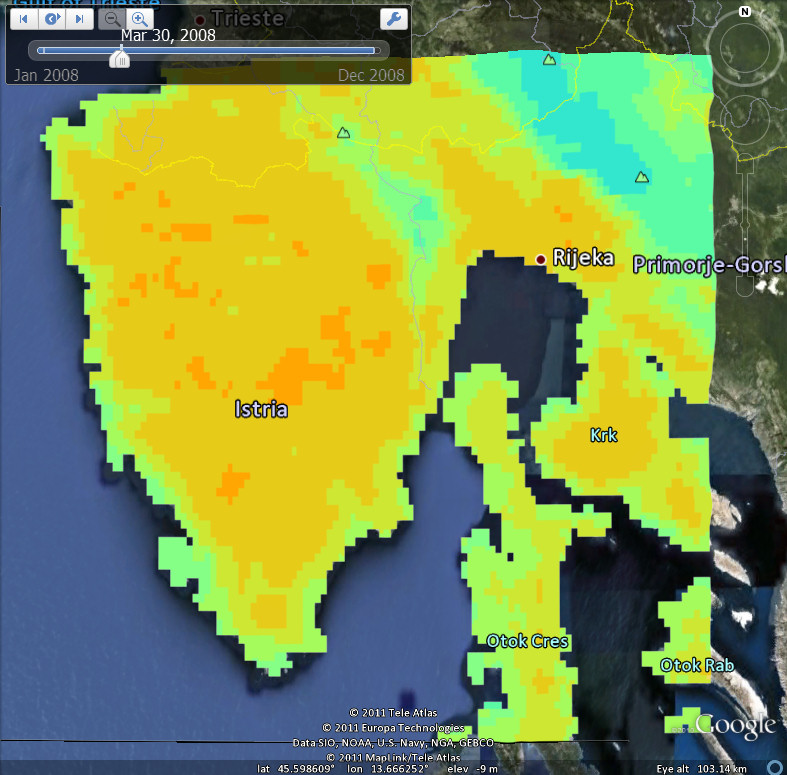Click the mountain icon west of Rijeka
The width and height of the screenshot is (787, 775).
pyautogui.click(x=343, y=133)
